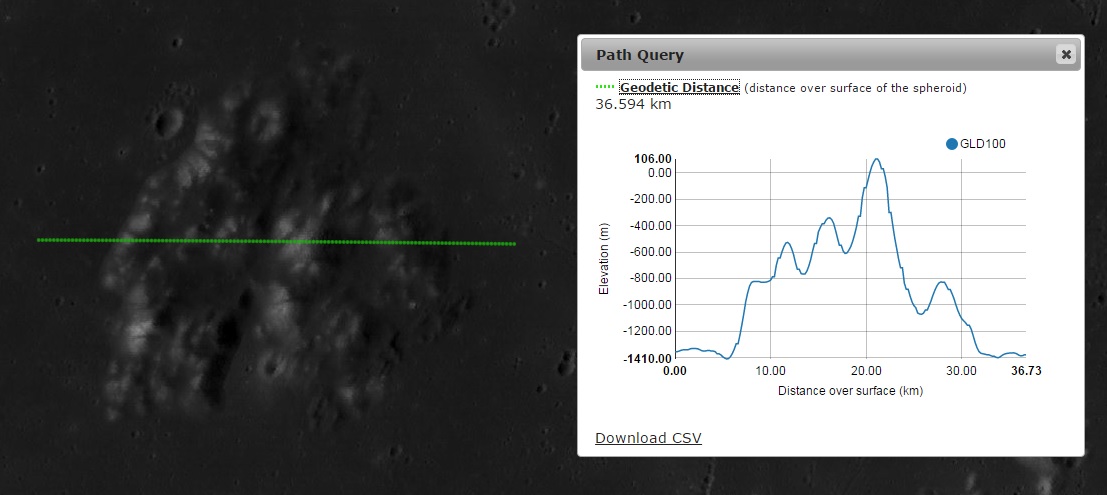Select the -800.00 elevation tick label
The image size is (1107, 495).
tap(650, 278)
